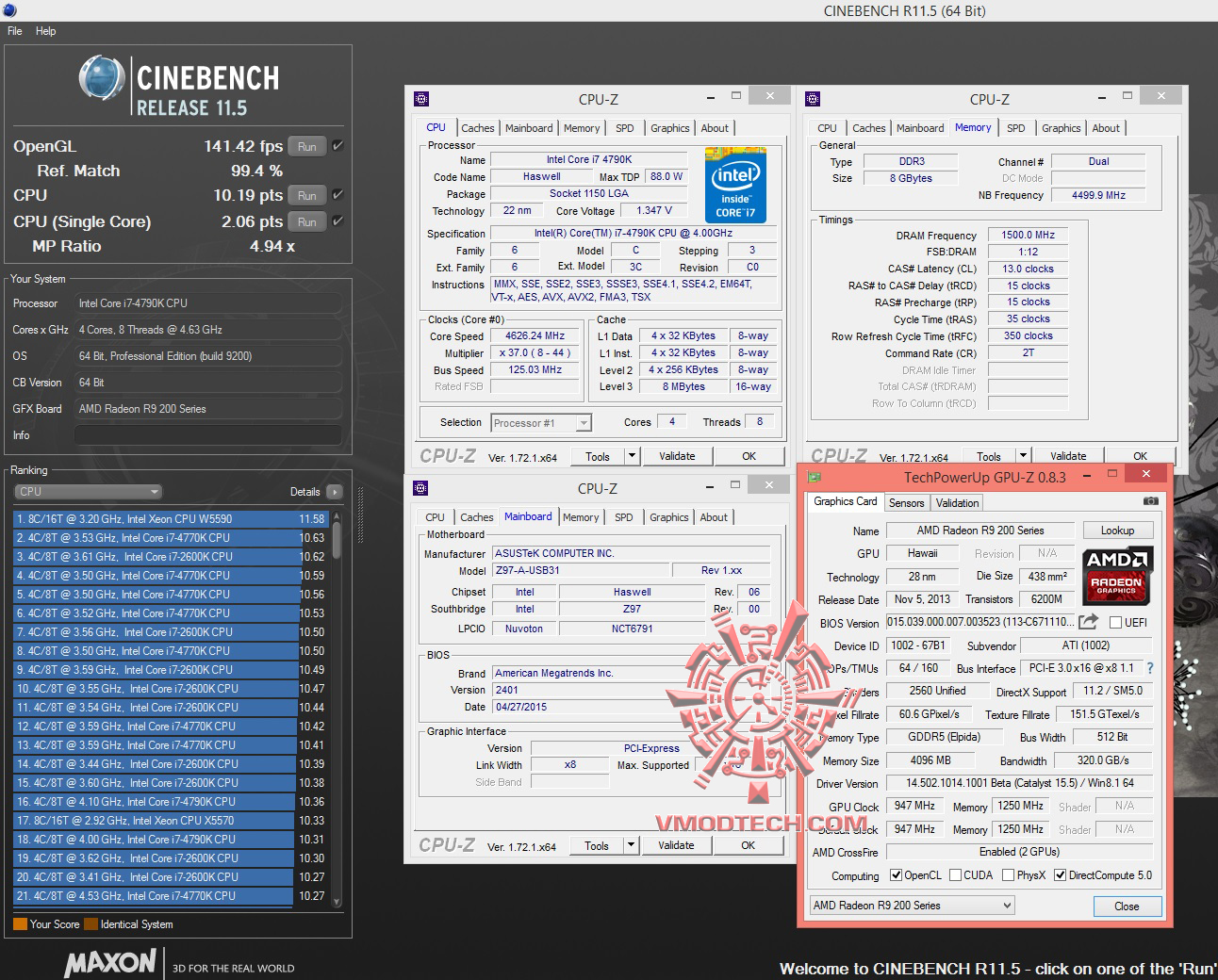The width and height of the screenshot is (1218, 980).
Task: Expand the Tools arrow in the CPU-Z mainboard window
Action: (x=632, y=845)
